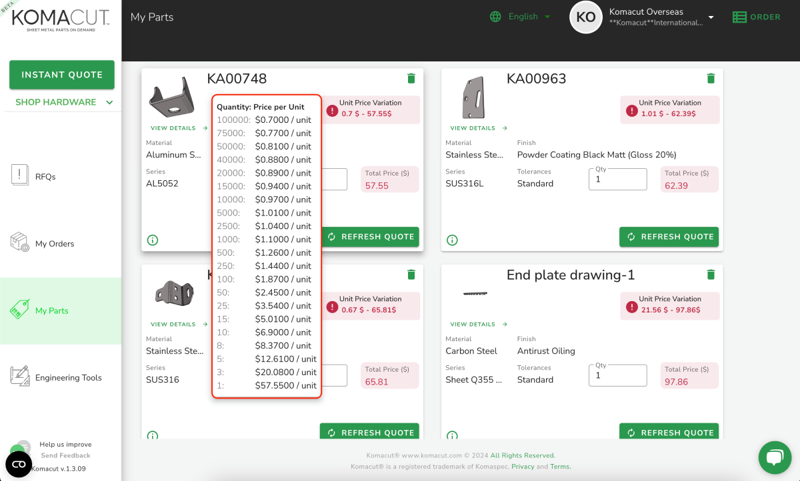Image resolution: width=800 pixels, height=481 pixels.
Task: Refresh quote for KA00748
Action: pos(370,237)
